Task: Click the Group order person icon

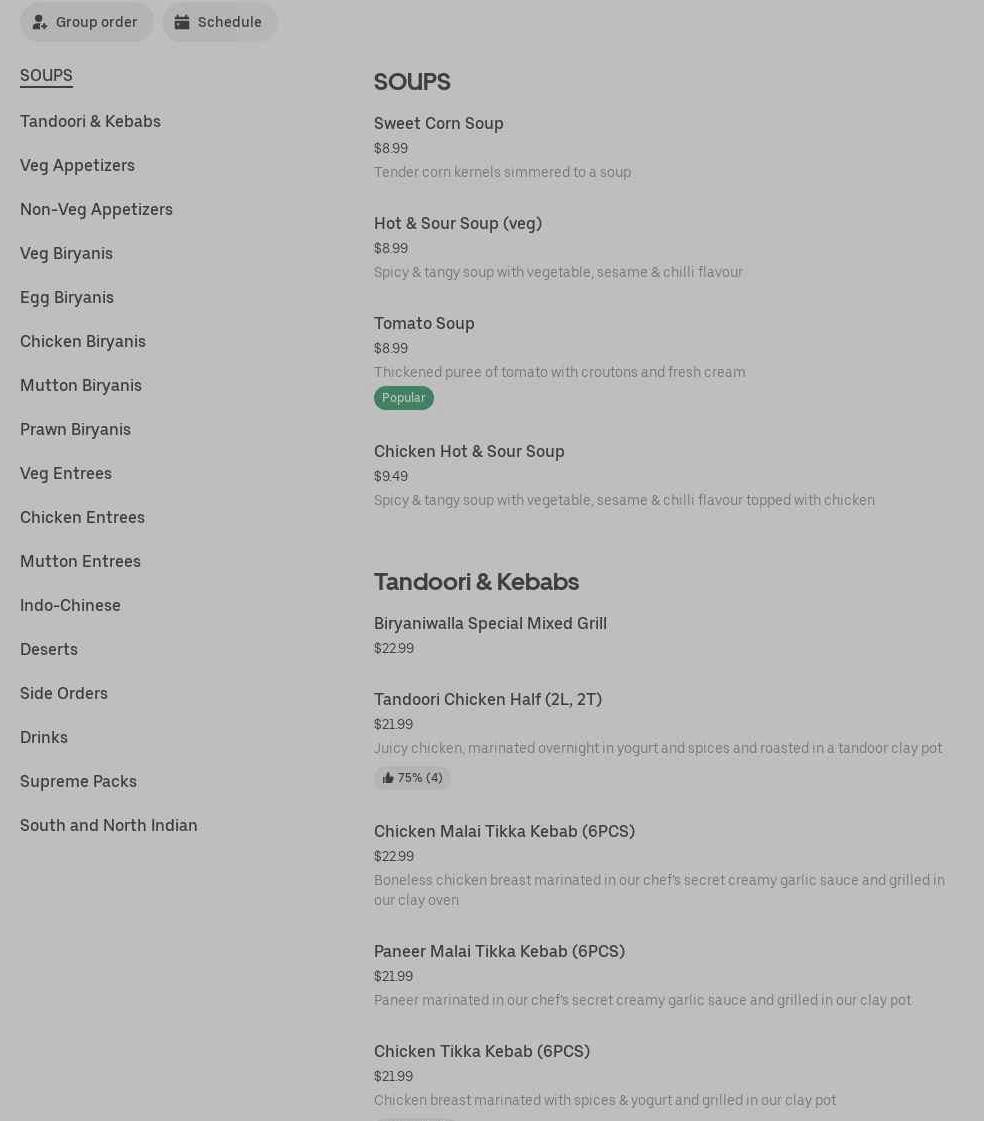Action: 40,22
